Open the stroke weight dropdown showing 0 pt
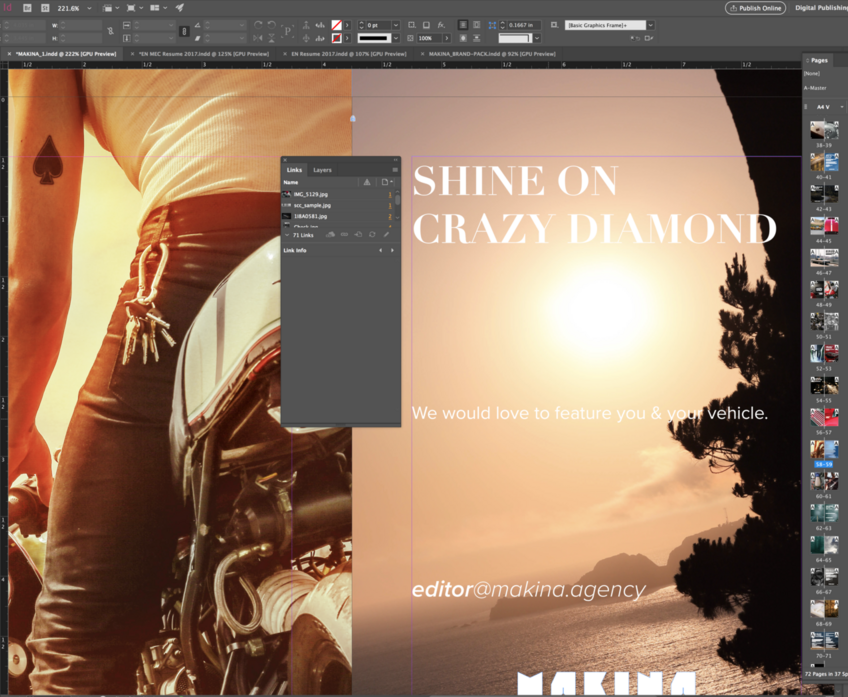Image resolution: width=848 pixels, height=697 pixels. coord(396,25)
